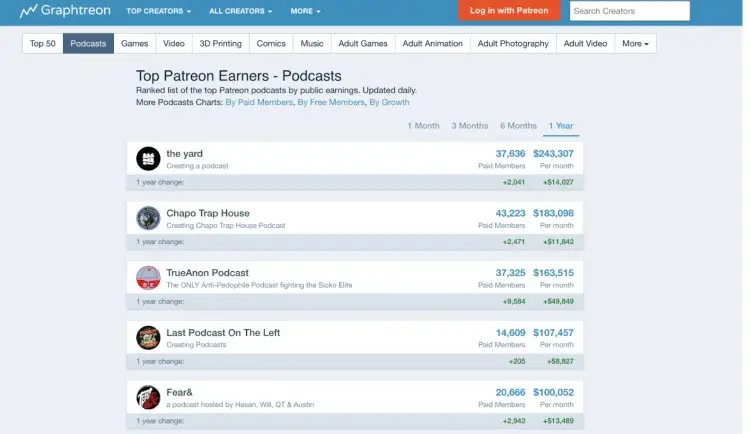Open the Fear& creator page

pyautogui.click(x=179, y=392)
